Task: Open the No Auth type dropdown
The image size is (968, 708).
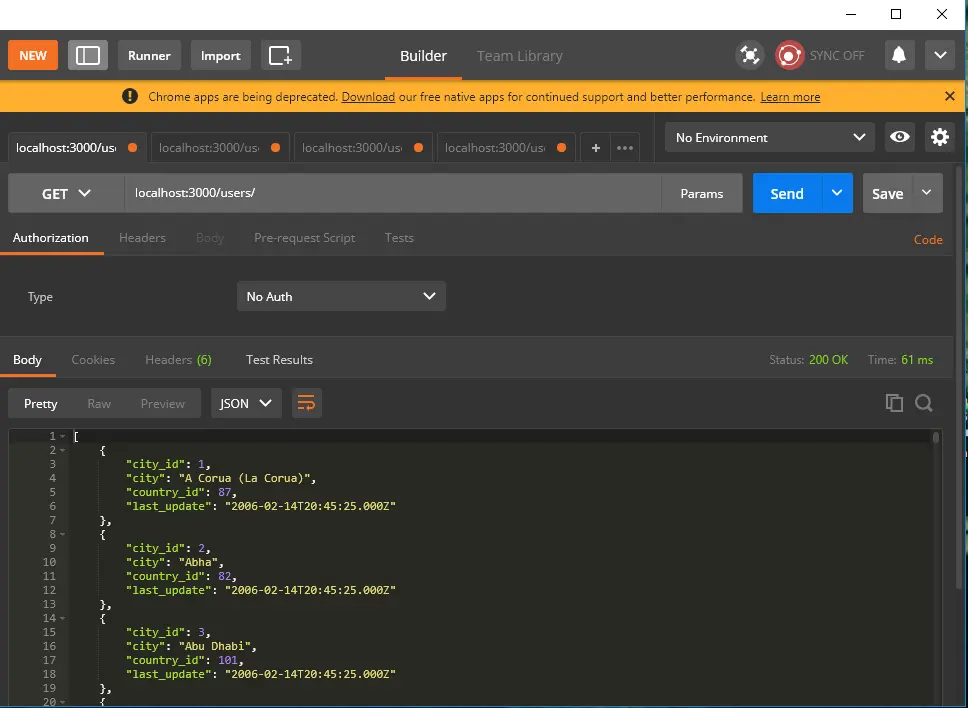Action: [x=341, y=296]
